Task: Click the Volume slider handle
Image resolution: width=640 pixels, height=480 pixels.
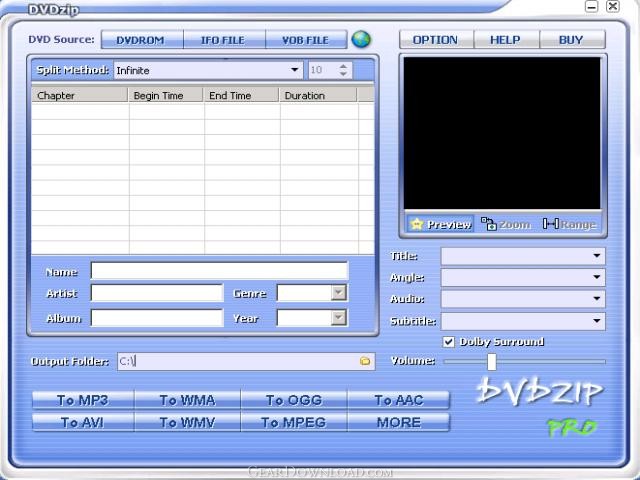Action: (x=492, y=362)
